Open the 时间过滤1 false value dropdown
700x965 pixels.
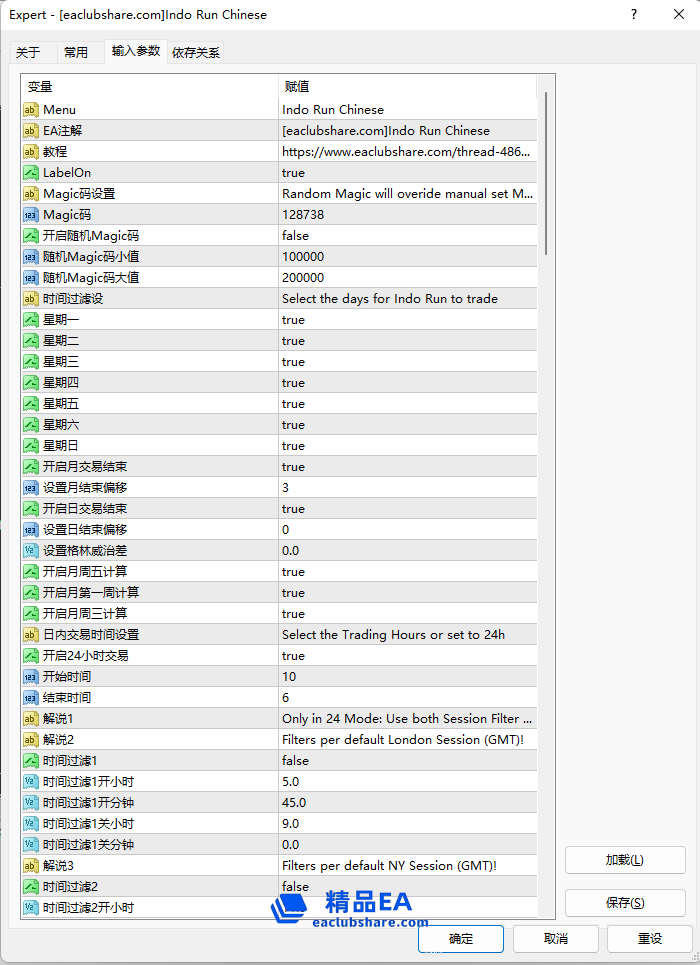pyautogui.click(x=407, y=761)
